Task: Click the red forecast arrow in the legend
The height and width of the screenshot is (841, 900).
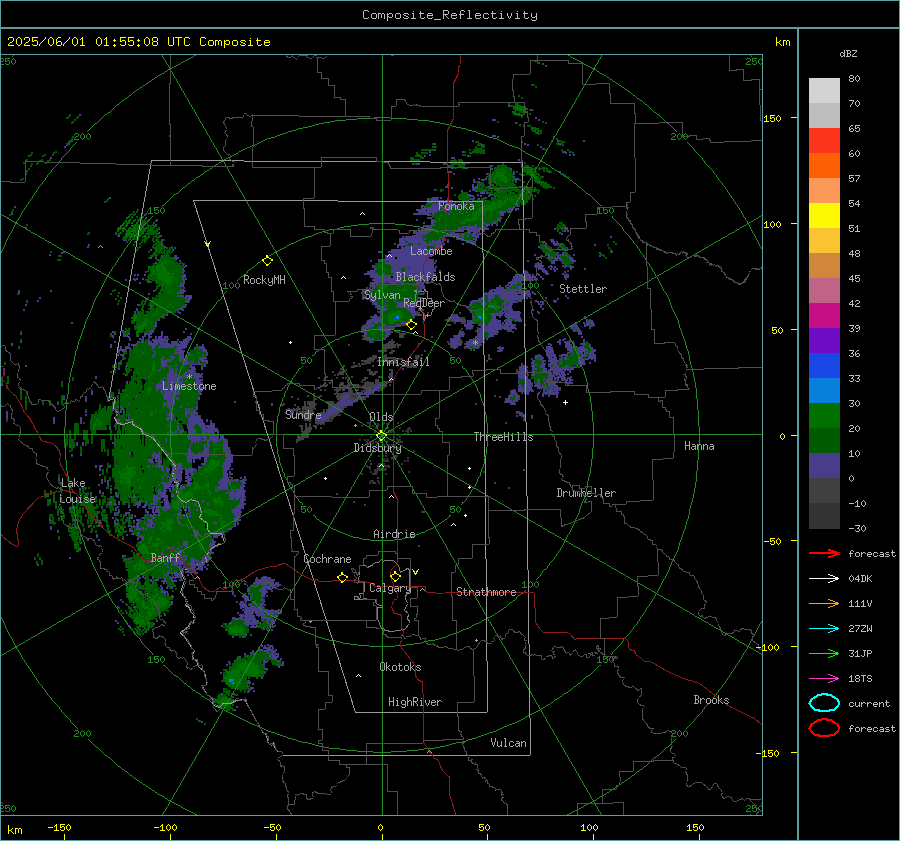Action: 824,553
